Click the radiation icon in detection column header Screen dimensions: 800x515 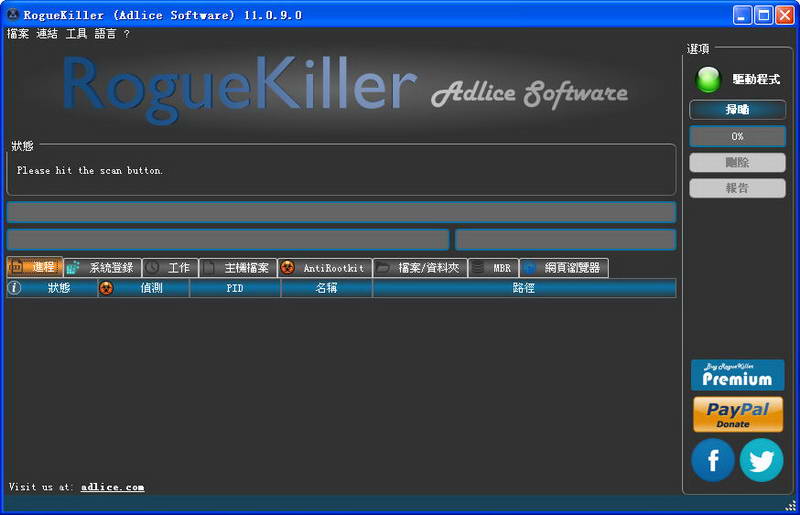(x=106, y=288)
